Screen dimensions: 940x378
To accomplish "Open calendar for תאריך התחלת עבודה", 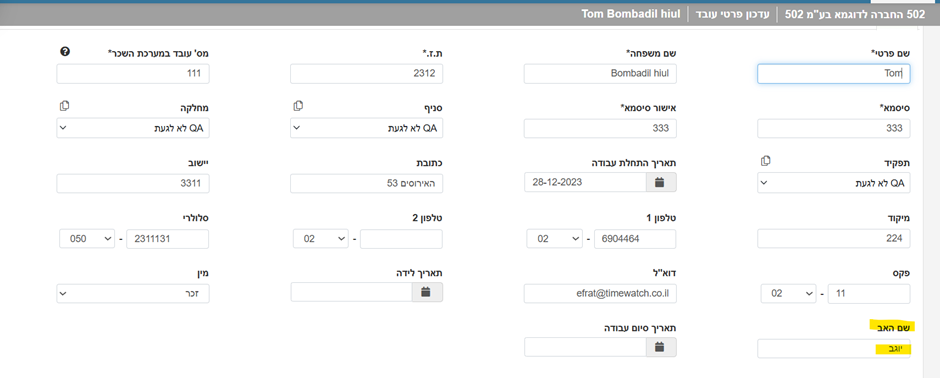I will point(661,183).
